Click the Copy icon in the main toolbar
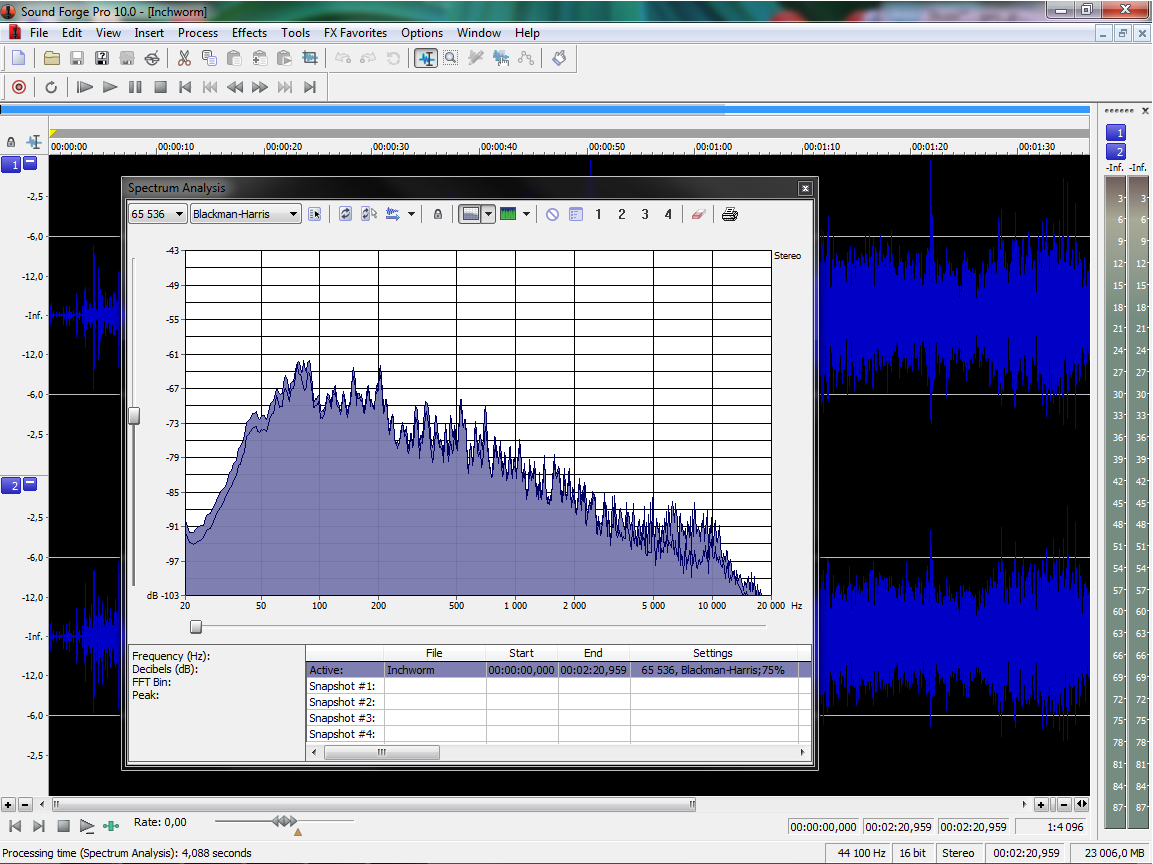The width and height of the screenshot is (1153, 864). pyautogui.click(x=209, y=58)
